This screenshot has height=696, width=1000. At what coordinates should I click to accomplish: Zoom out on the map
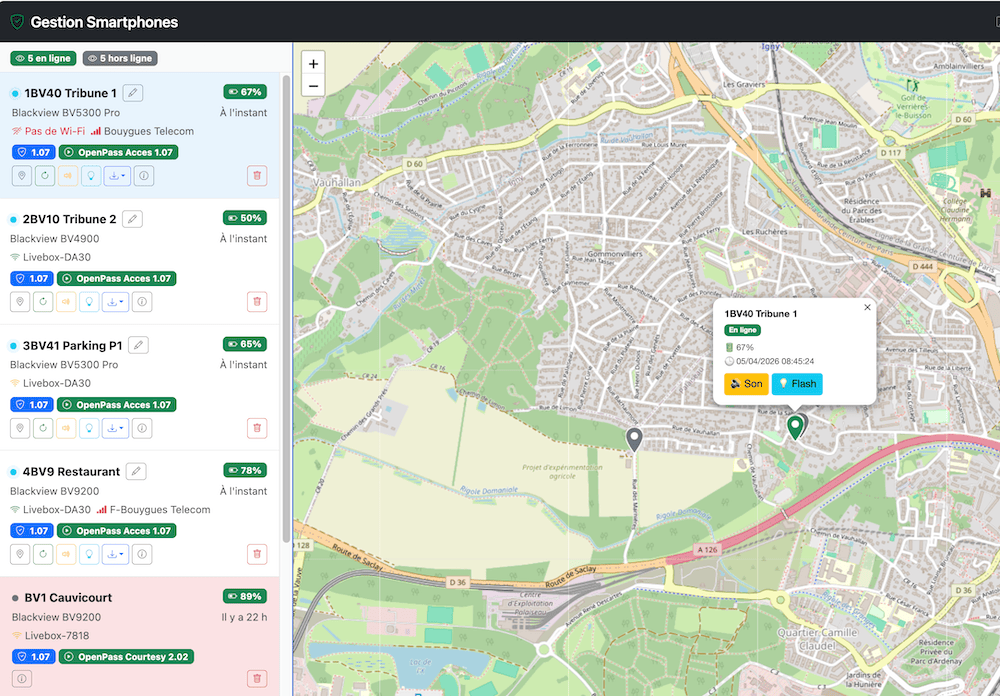pos(314,86)
